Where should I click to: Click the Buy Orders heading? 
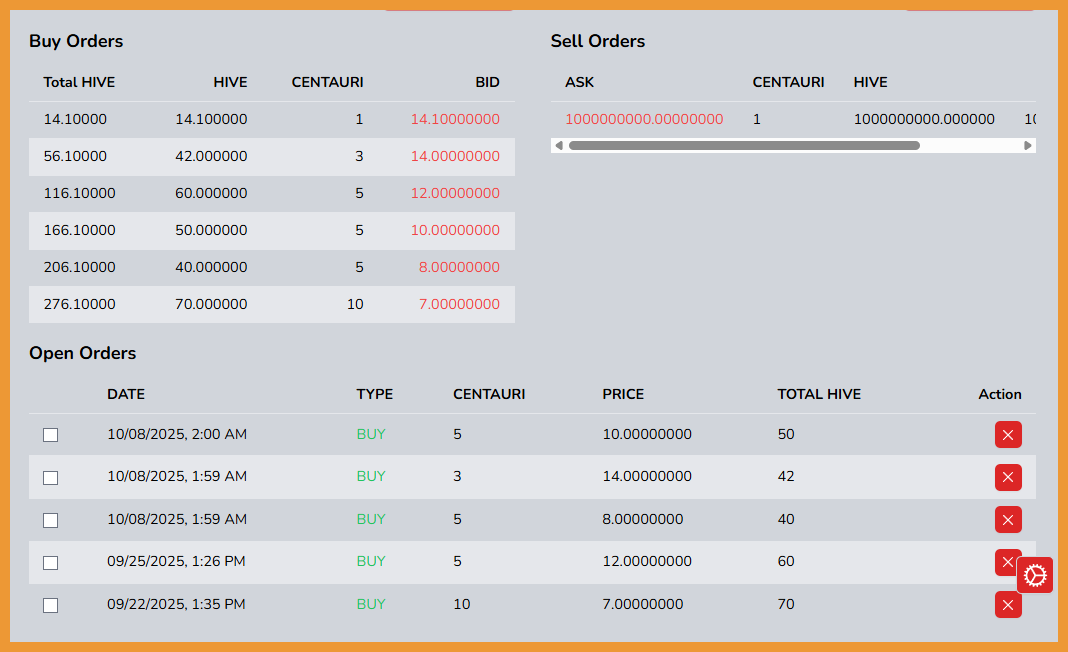pyautogui.click(x=76, y=41)
